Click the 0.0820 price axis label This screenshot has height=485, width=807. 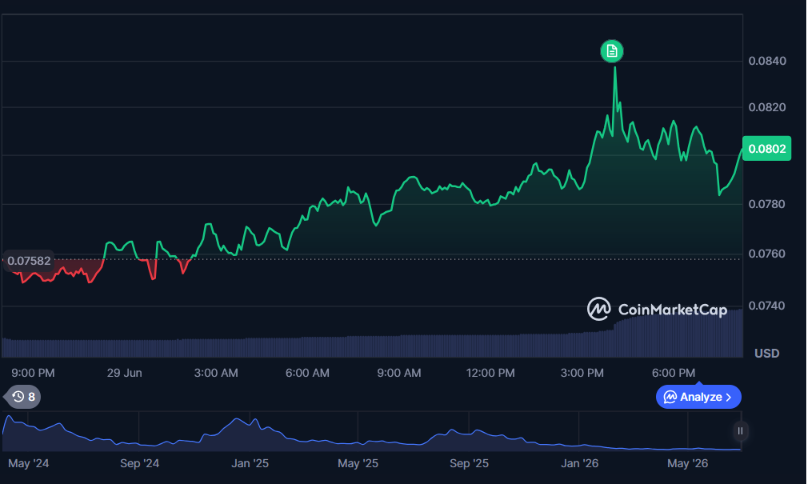coord(767,107)
